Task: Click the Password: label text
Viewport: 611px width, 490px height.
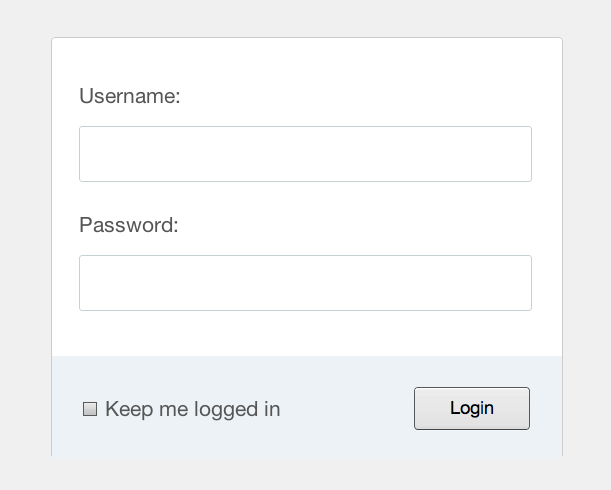Action: (x=129, y=225)
